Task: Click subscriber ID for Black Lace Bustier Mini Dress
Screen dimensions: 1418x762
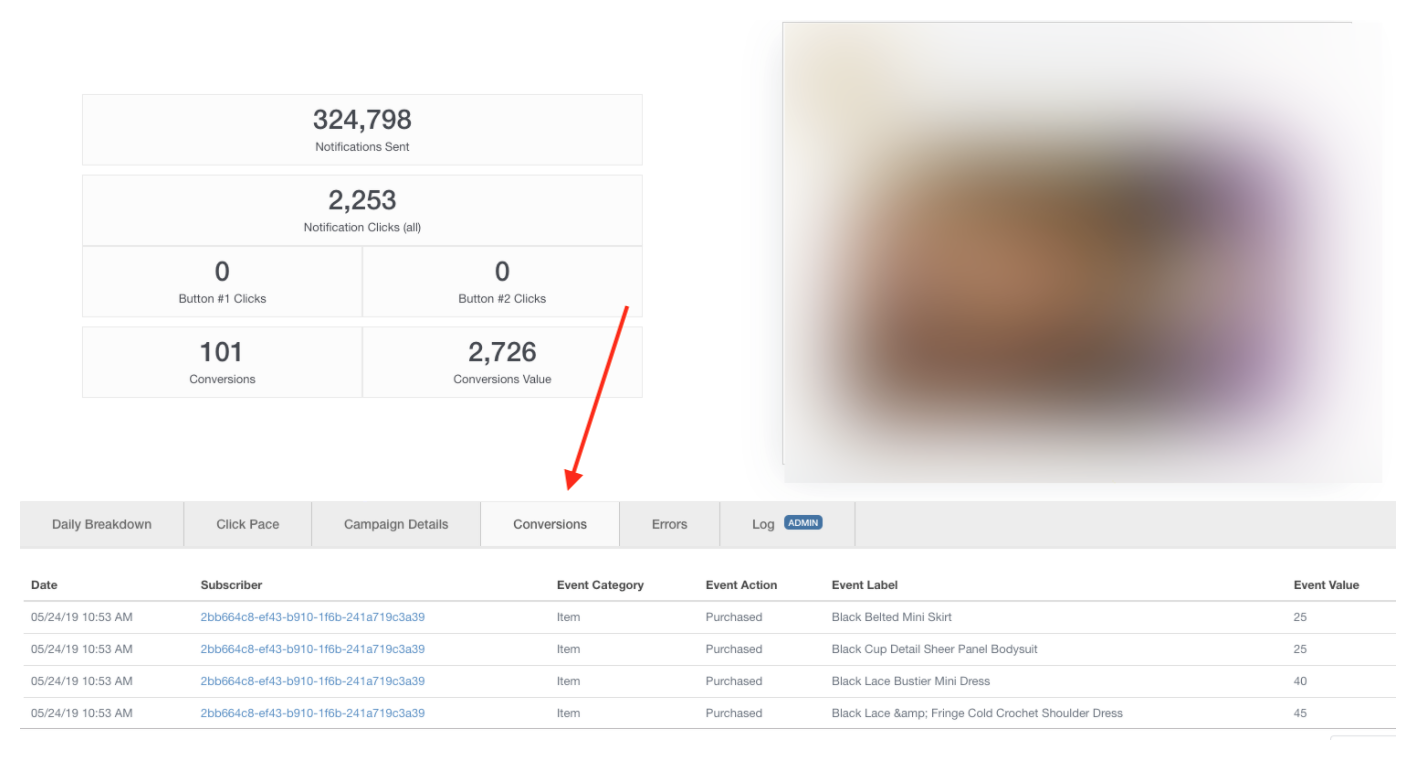Action: (312, 681)
